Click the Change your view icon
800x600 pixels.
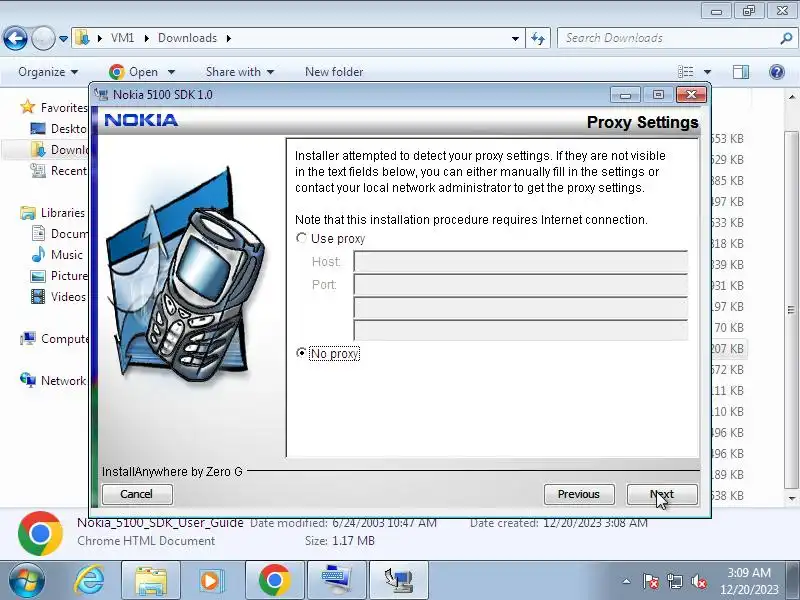coord(686,72)
